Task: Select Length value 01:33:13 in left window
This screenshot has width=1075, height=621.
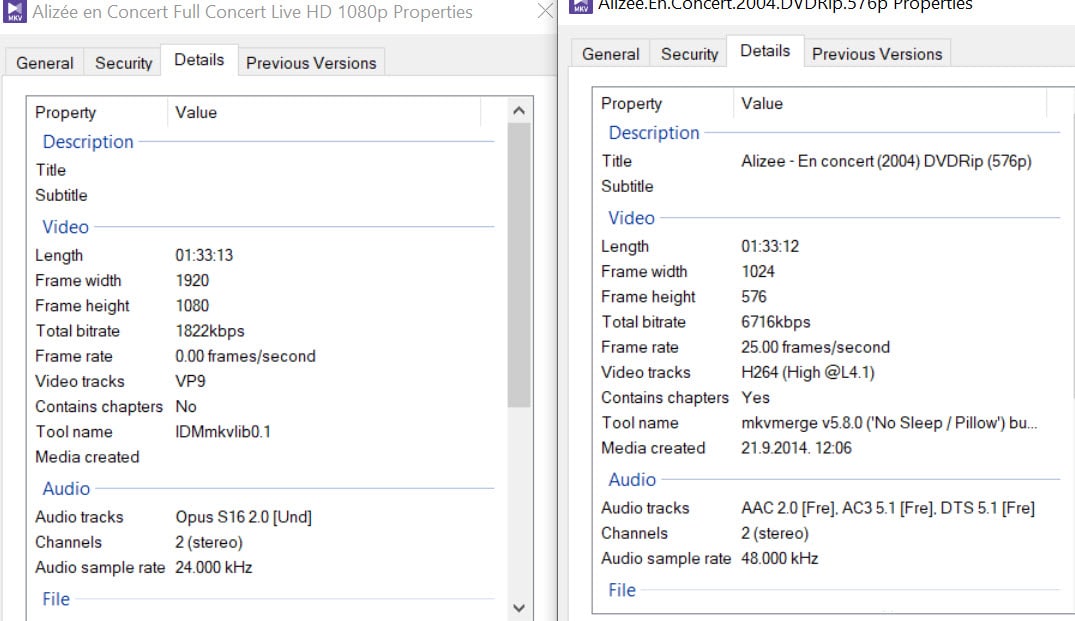Action: [204, 256]
